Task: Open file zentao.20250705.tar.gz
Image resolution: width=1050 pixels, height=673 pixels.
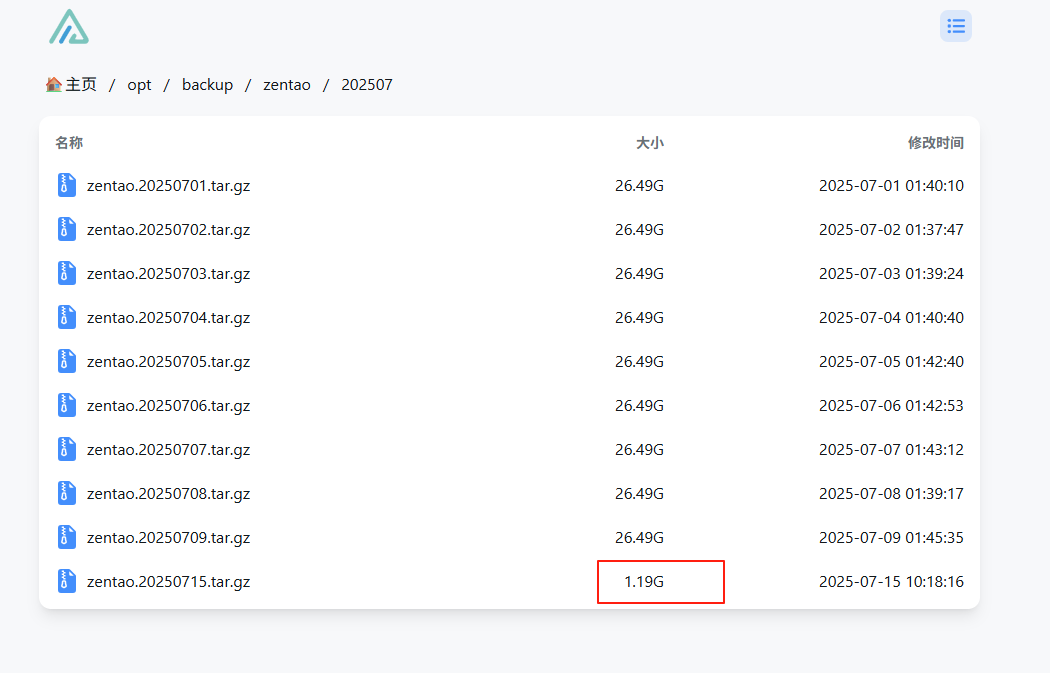Action: point(169,362)
